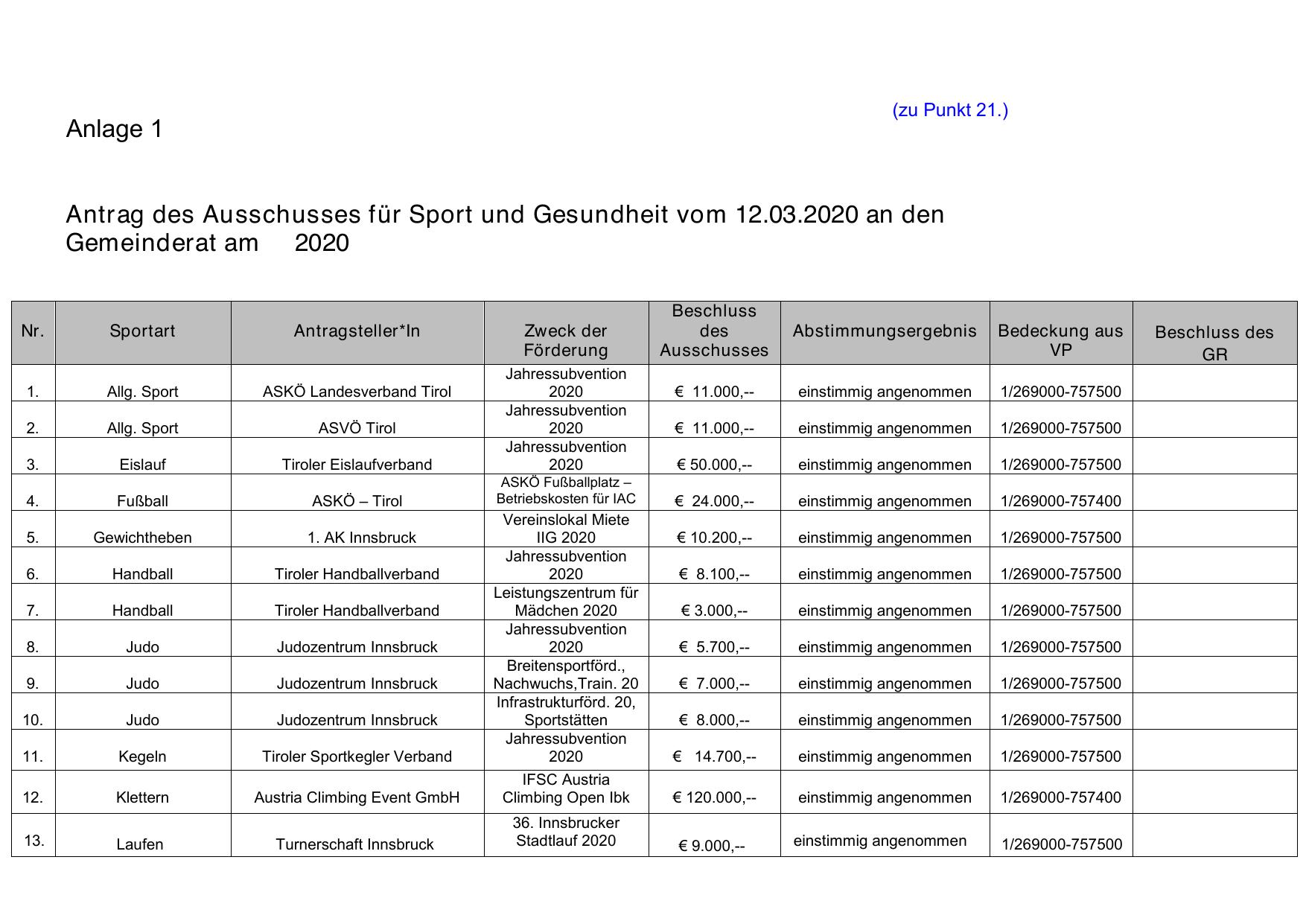This screenshot has width=1306, height=924.
Task: Select the "Austria Climbing Event GmbH" cell
Action: coord(357,797)
